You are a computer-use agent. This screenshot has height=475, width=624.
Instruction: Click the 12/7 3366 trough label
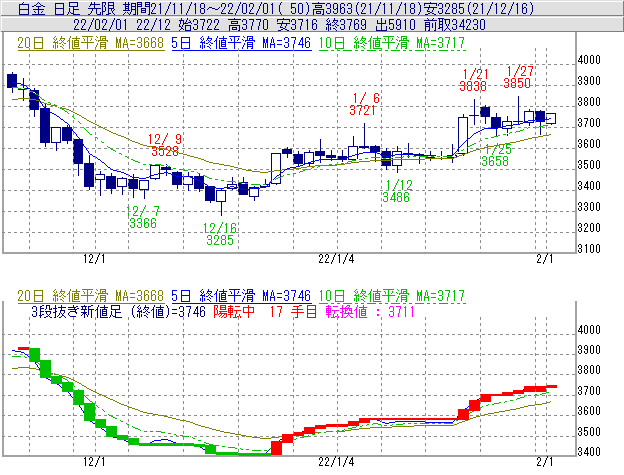[143, 217]
